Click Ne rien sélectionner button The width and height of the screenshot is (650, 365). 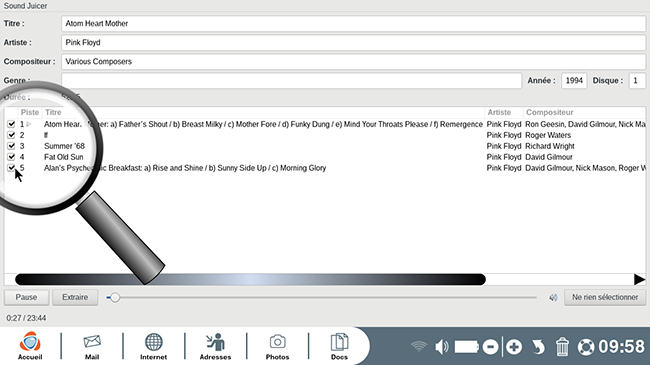pos(605,297)
